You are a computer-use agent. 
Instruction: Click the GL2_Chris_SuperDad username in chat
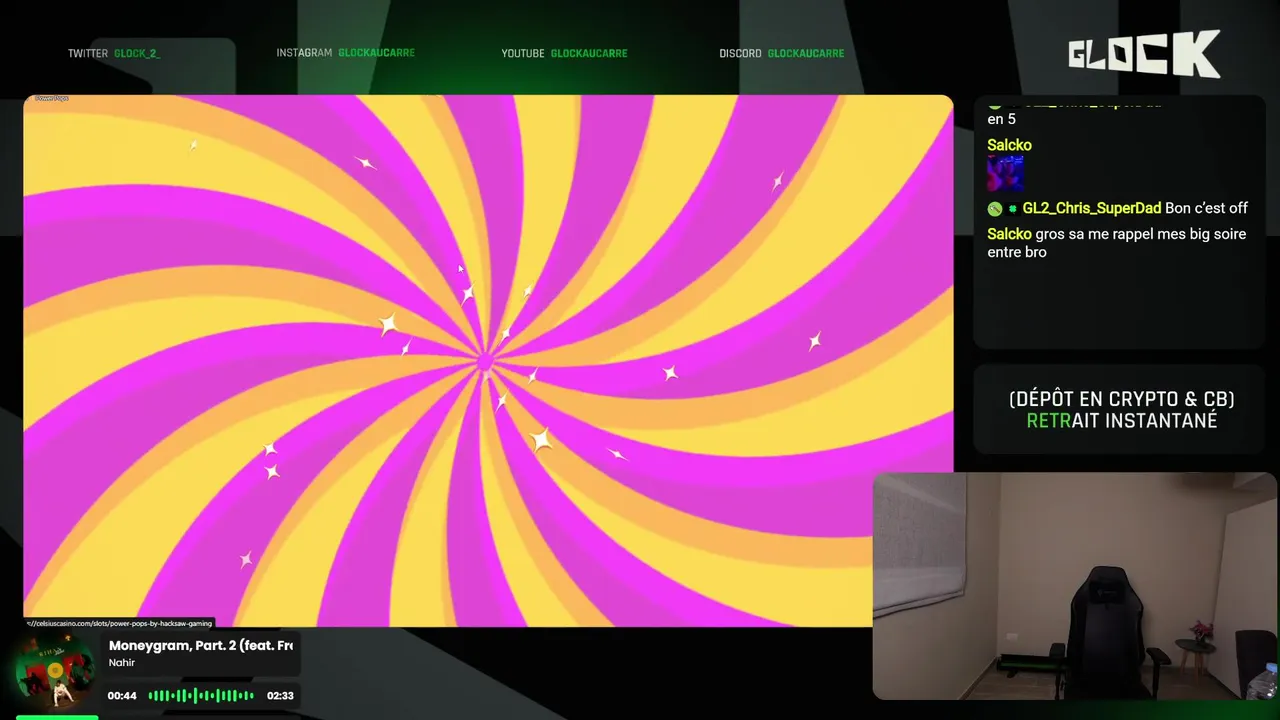pos(1092,208)
